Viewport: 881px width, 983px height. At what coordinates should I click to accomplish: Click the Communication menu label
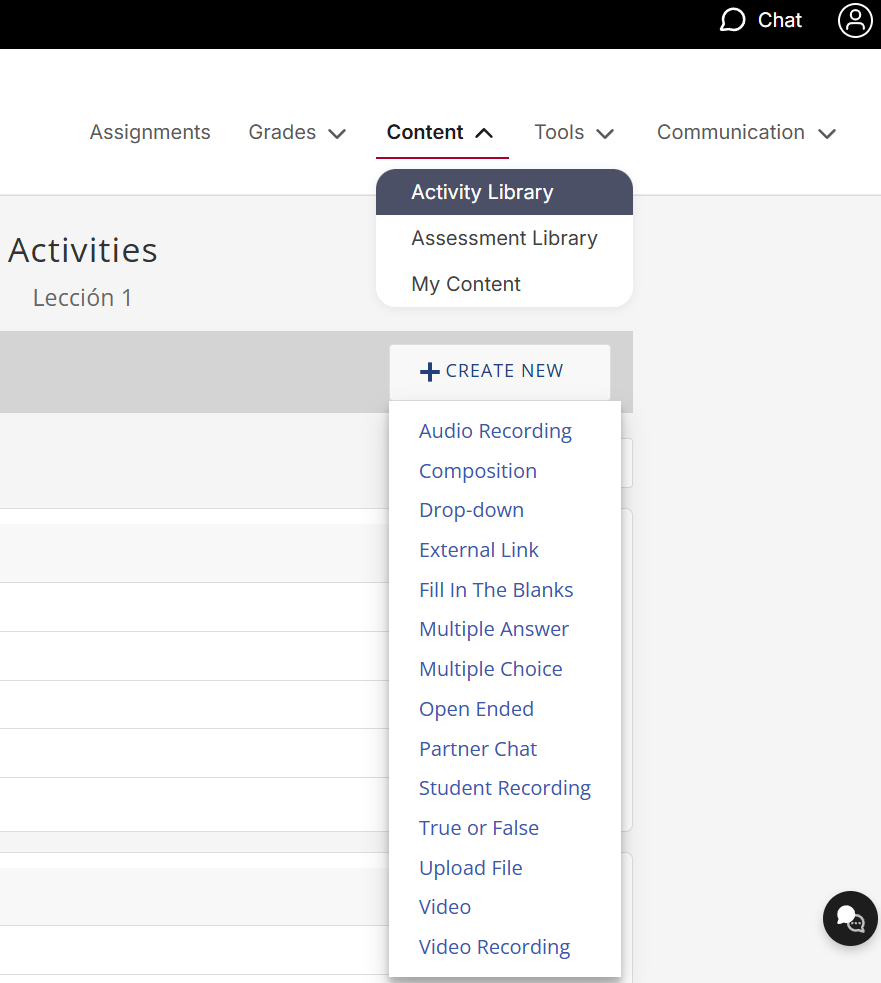[731, 132]
